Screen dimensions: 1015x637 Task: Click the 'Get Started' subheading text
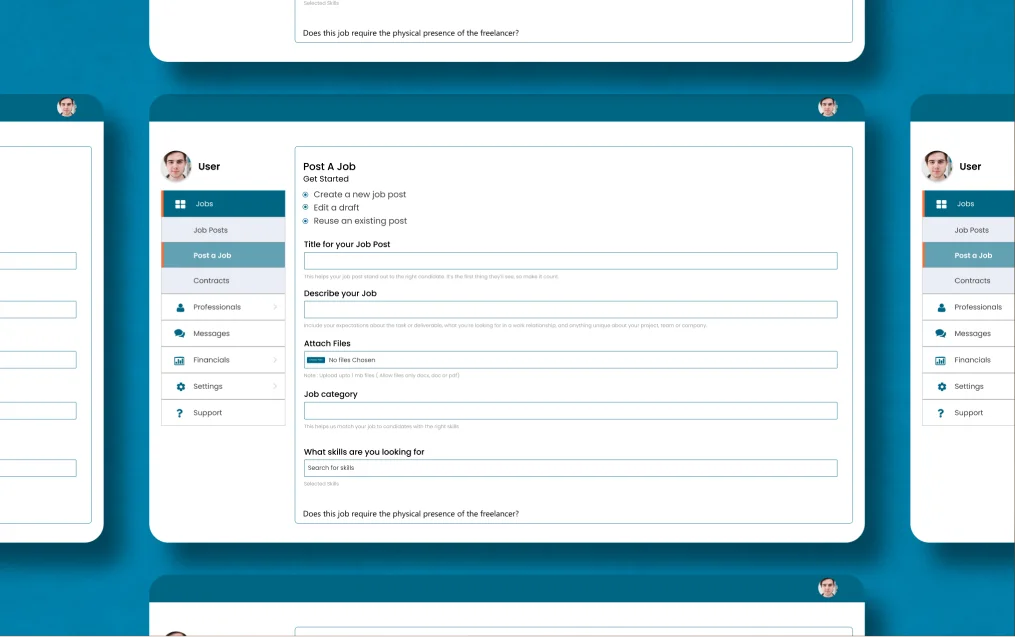[x=326, y=179]
